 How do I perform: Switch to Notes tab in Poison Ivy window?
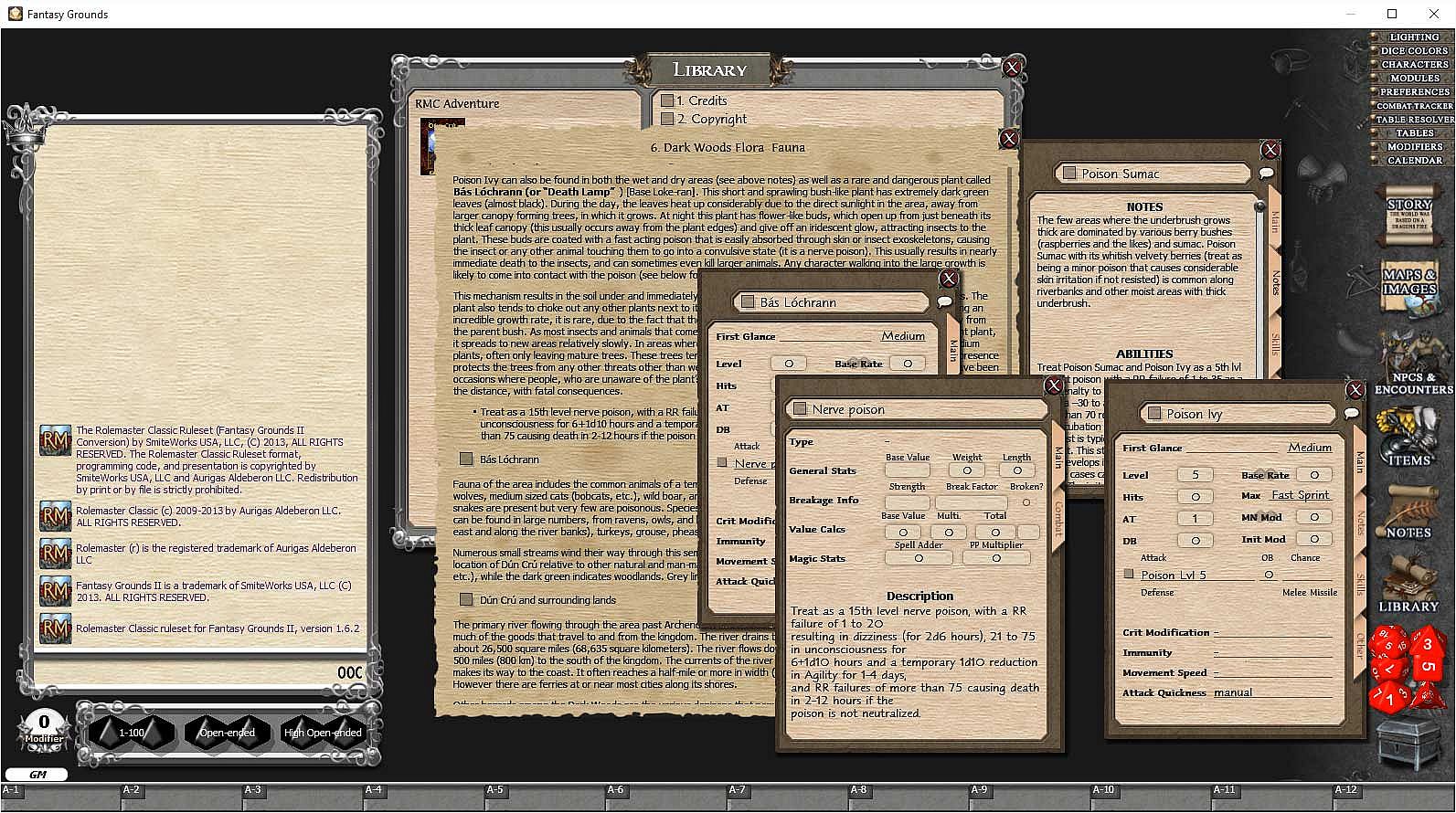(1360, 523)
